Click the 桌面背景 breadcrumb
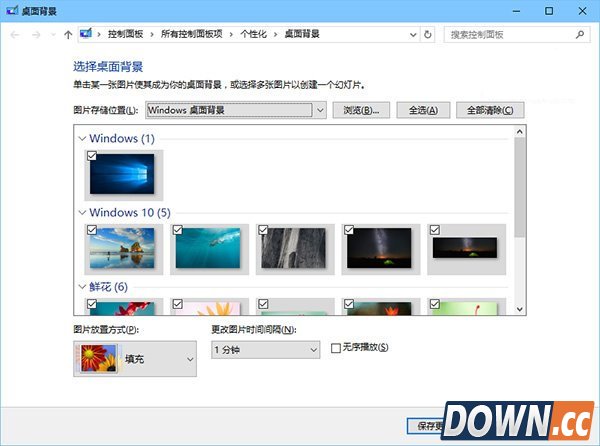This screenshot has height=446, width=600. [x=302, y=34]
